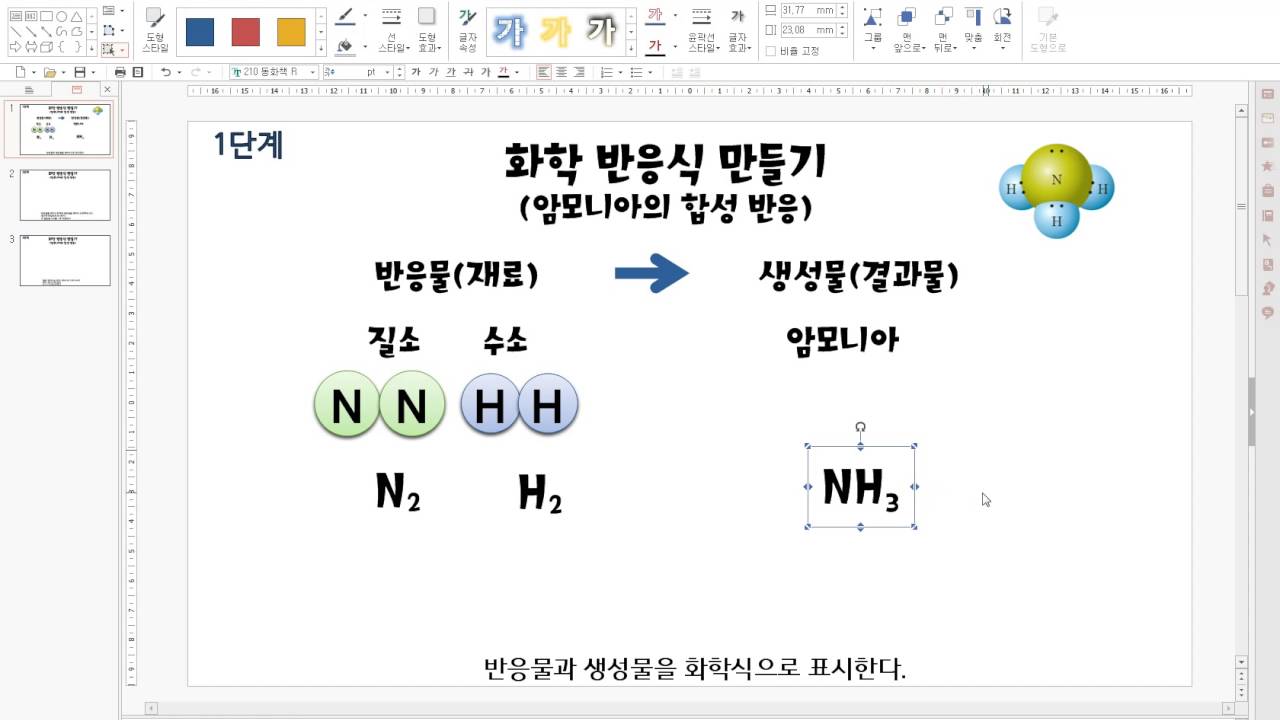1280x720 pixels.
Task: Toggle underline text formatting button
Action: tap(450, 72)
